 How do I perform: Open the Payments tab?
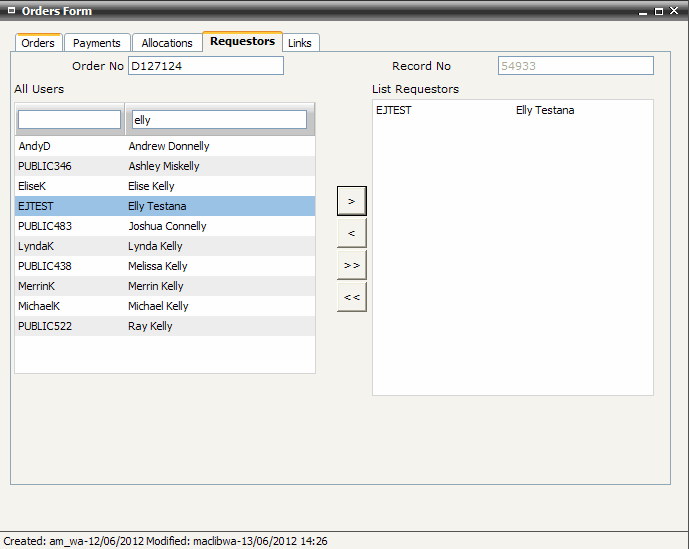coord(97,43)
